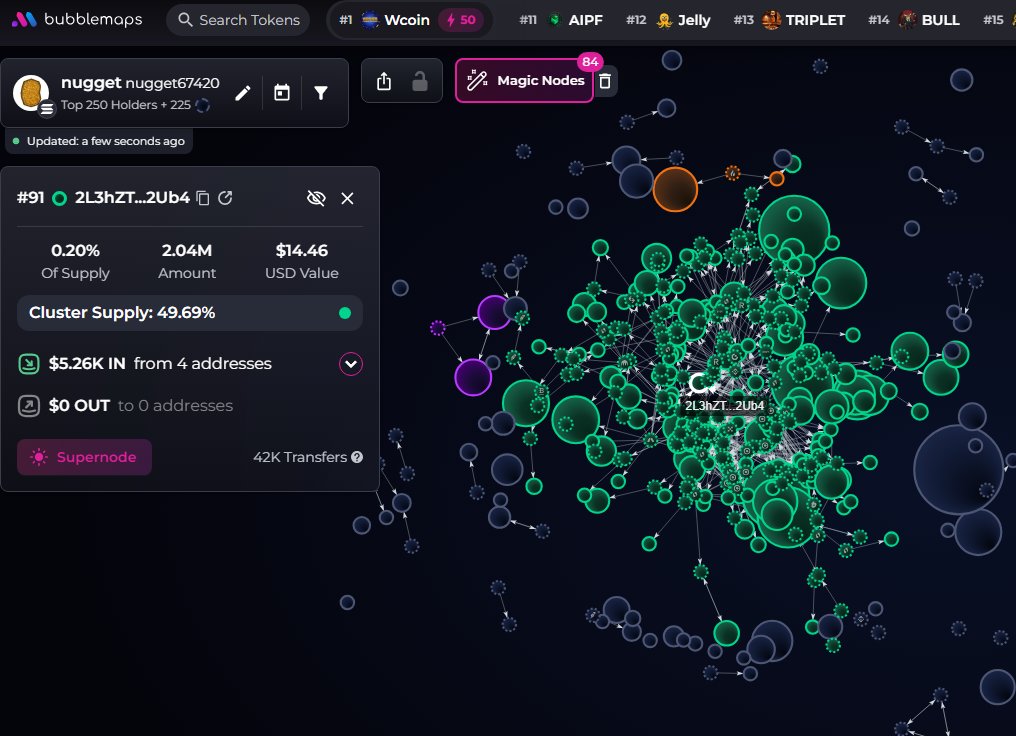Click the $14.46 USD Value
The height and width of the screenshot is (736, 1016).
[x=301, y=250]
